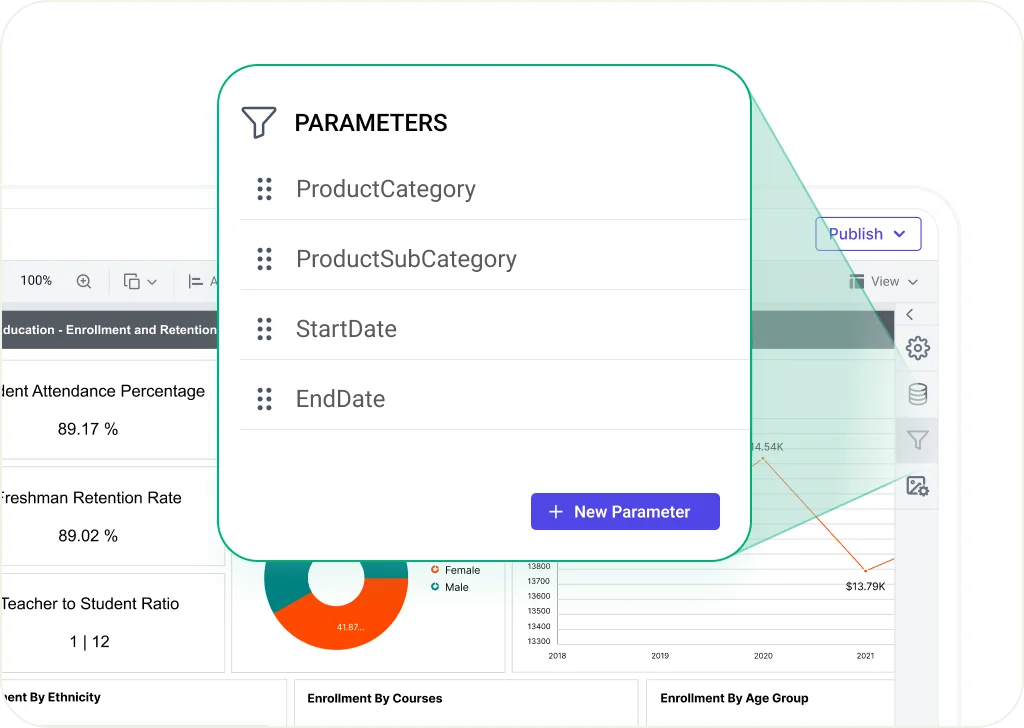The width and height of the screenshot is (1024, 728).
Task: Click the 100% zoom level field
Action: 36,281
